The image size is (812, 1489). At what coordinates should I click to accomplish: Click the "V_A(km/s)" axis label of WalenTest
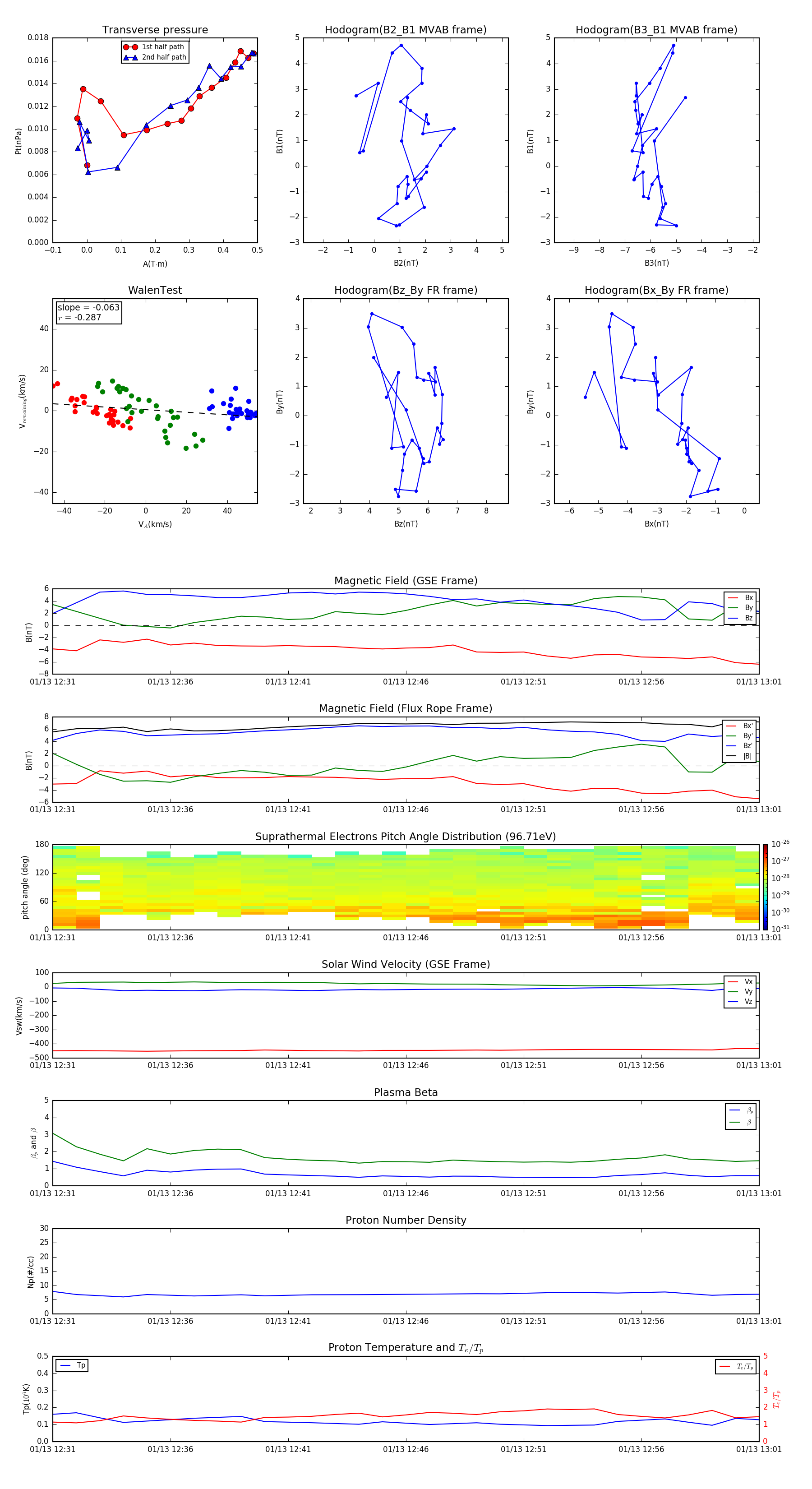tap(155, 524)
